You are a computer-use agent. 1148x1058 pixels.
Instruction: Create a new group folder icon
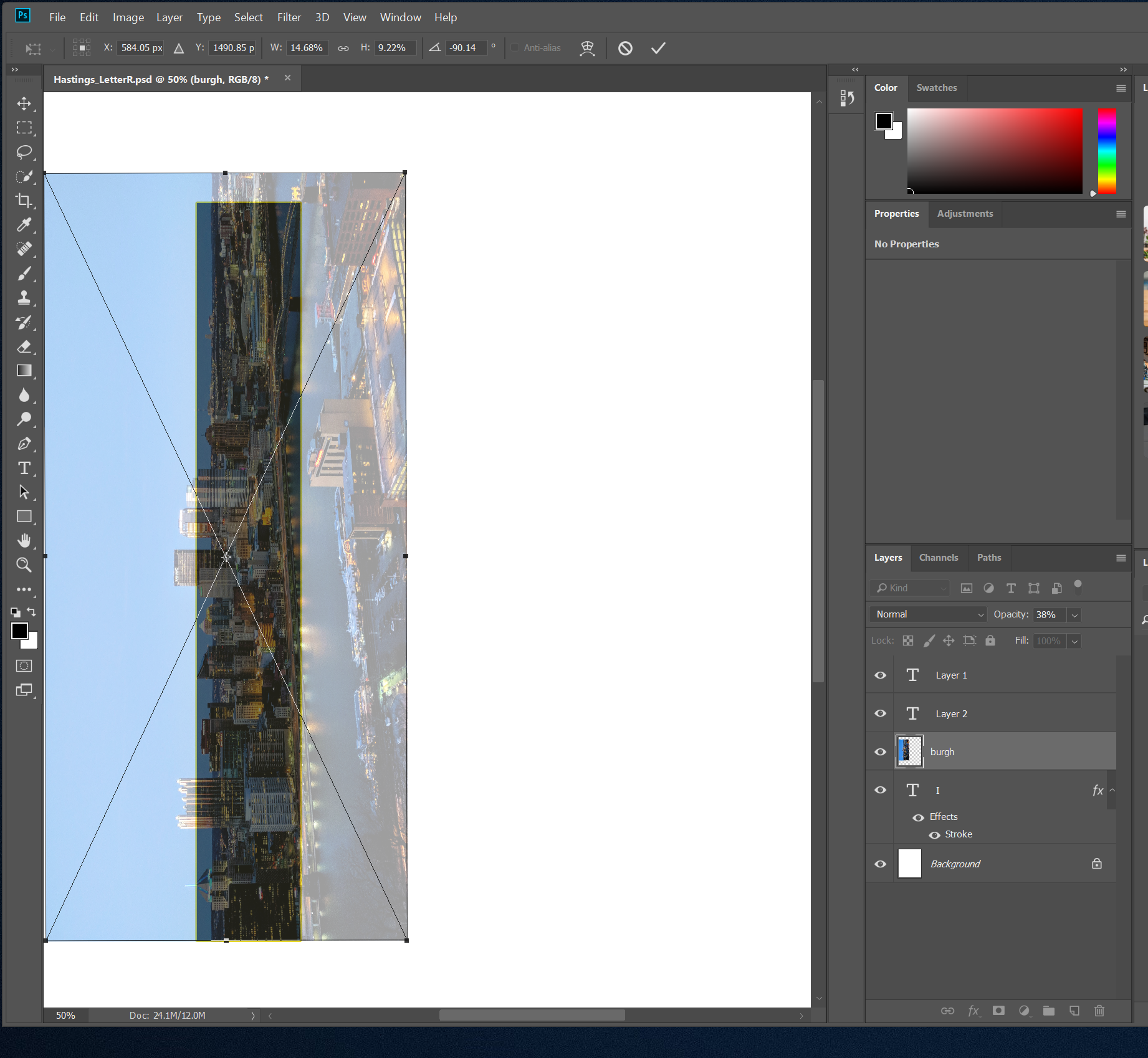[x=1049, y=1011]
